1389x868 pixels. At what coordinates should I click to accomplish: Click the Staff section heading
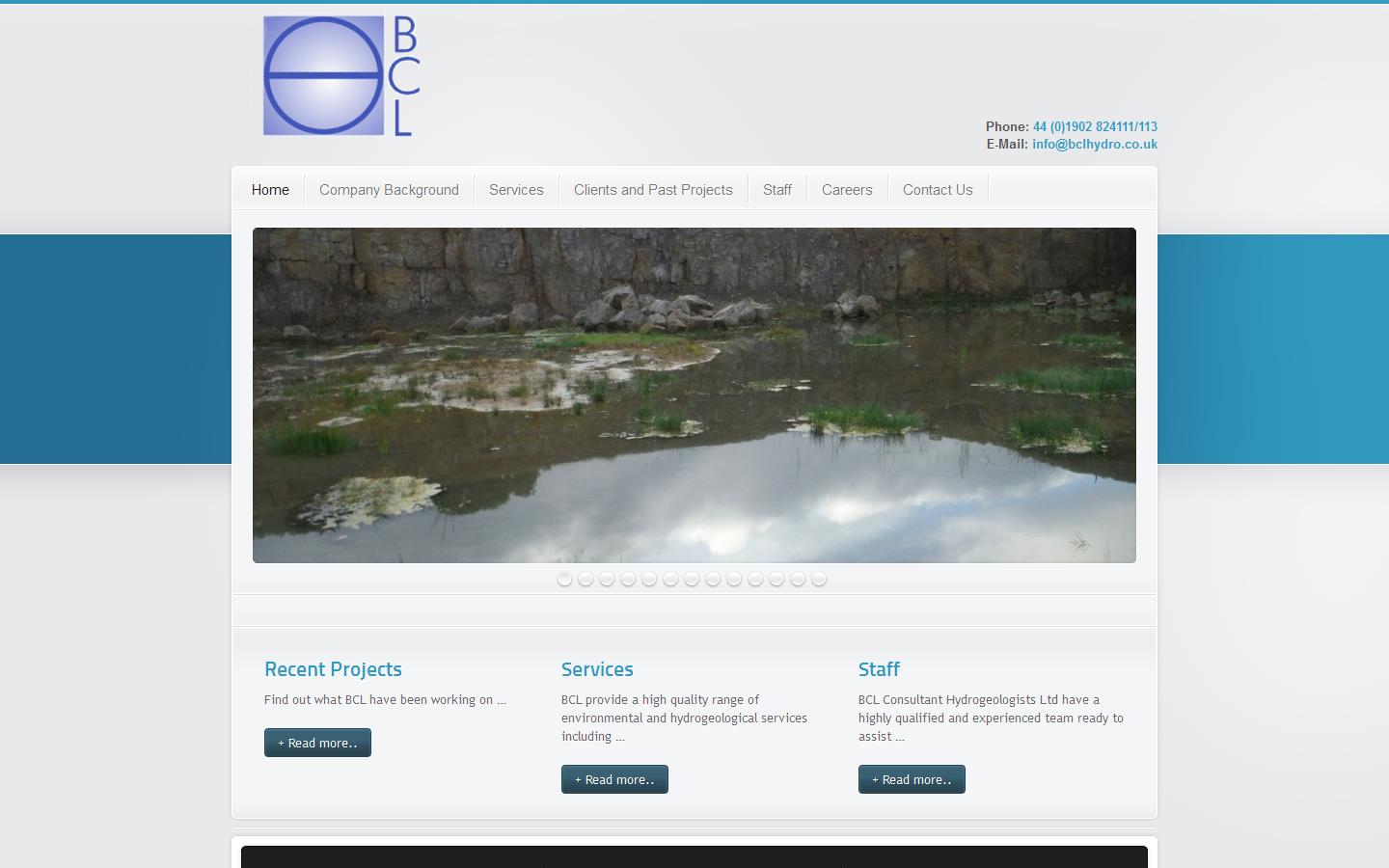(x=879, y=669)
